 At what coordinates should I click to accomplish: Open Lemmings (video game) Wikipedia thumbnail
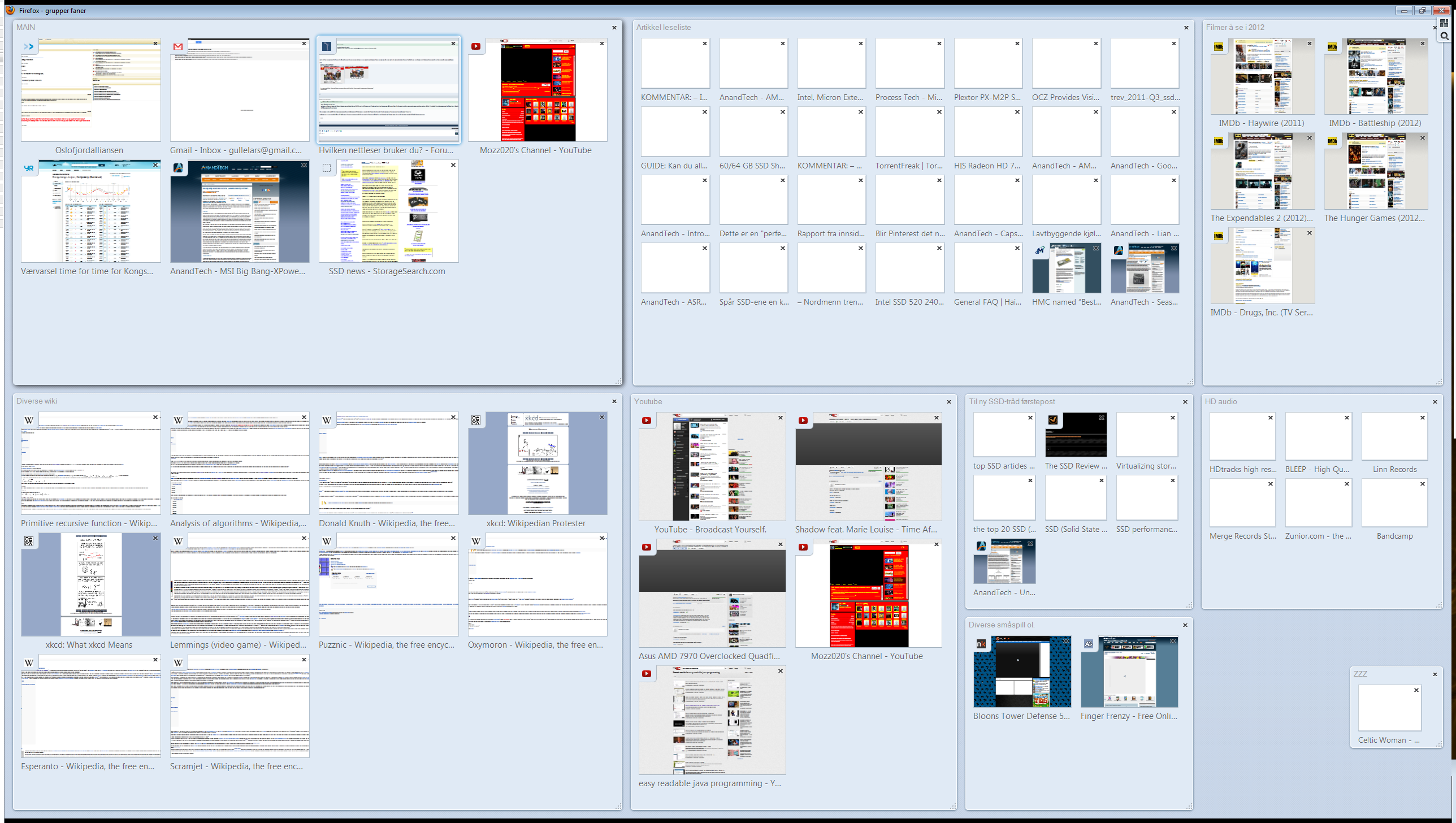(x=240, y=584)
